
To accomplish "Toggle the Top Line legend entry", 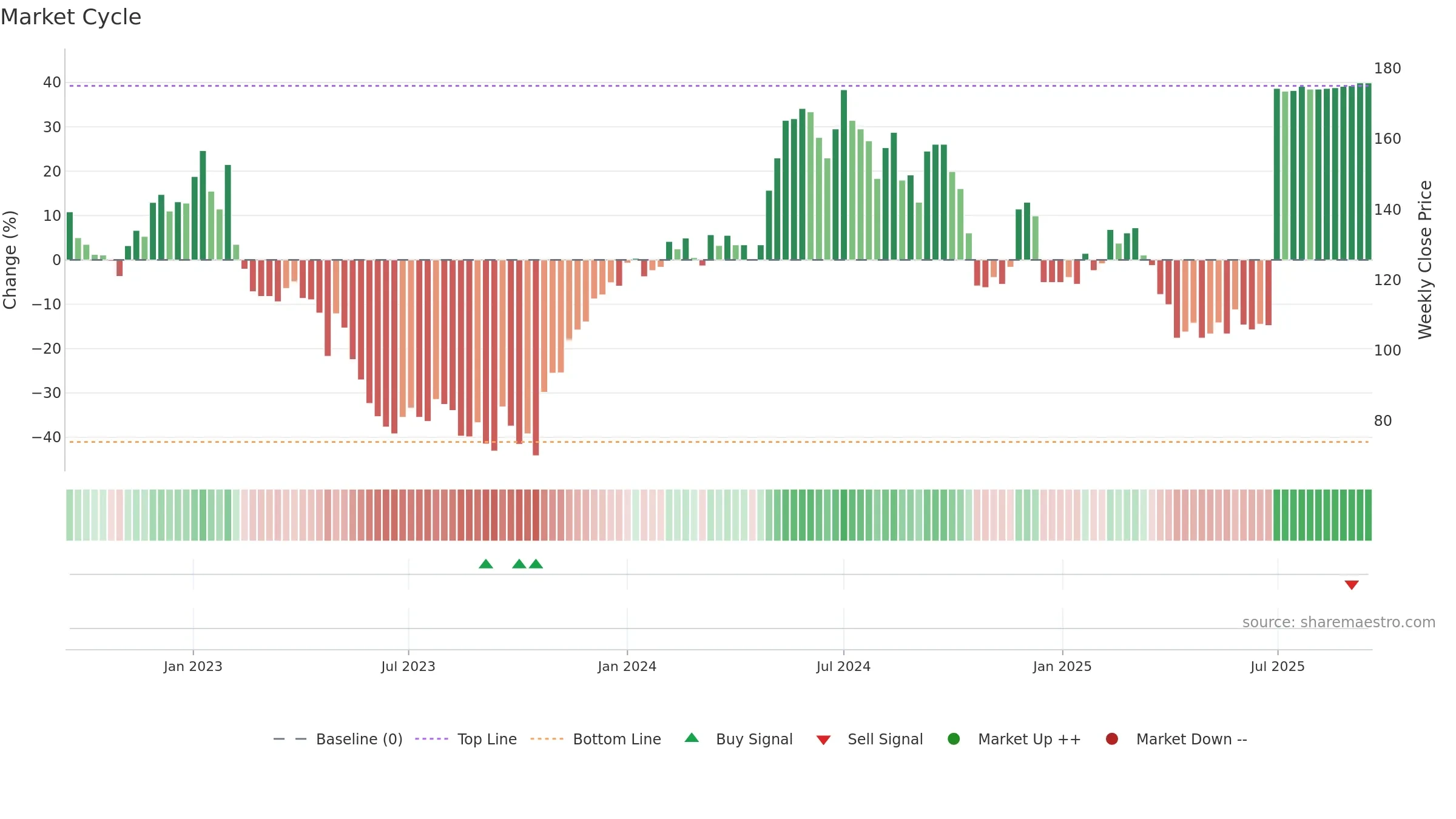I will (466, 739).
